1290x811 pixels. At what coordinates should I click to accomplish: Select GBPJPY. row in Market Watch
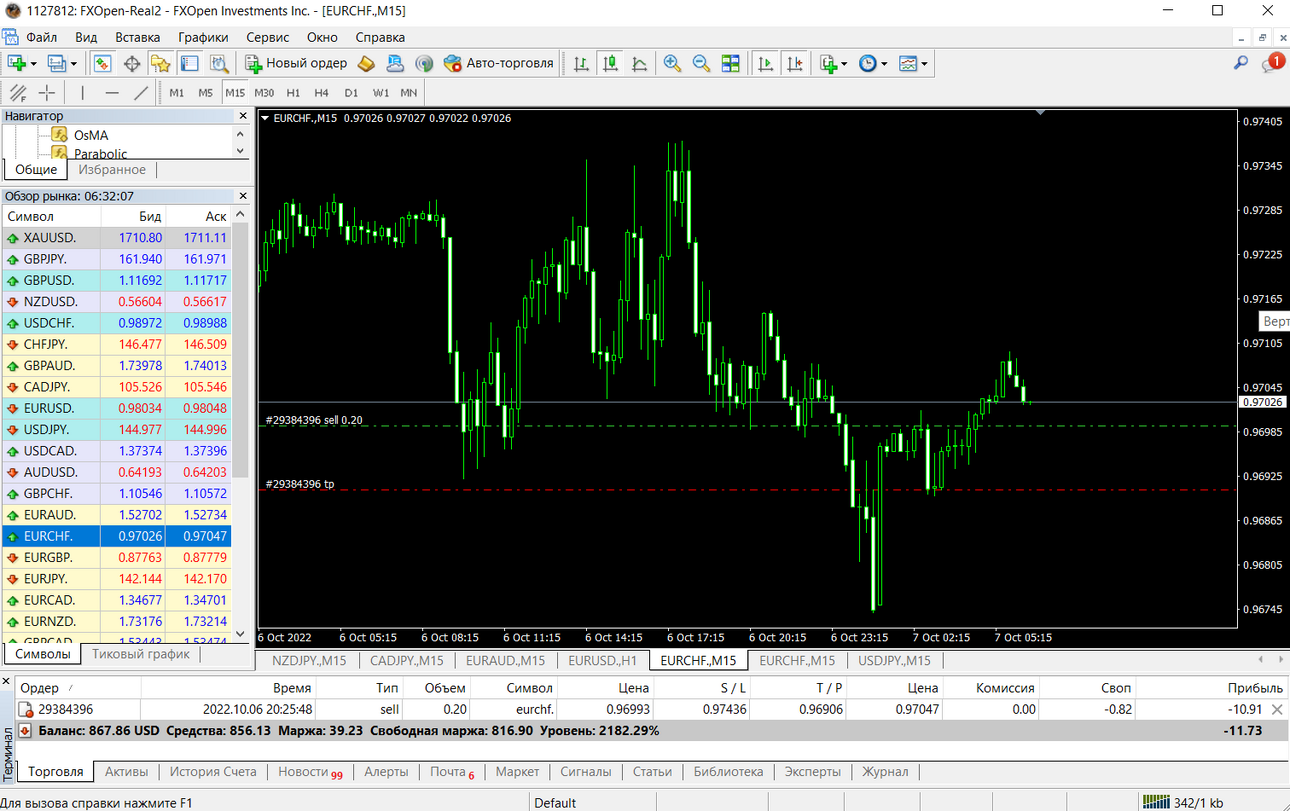[x=116, y=259]
